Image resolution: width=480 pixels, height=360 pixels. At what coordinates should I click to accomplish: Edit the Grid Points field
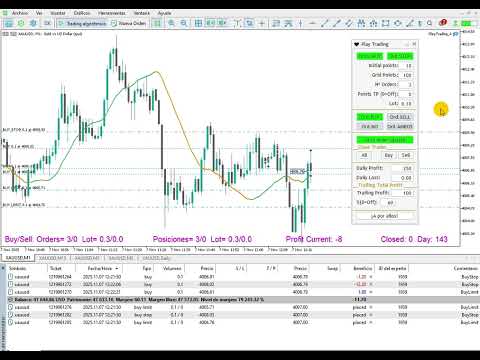[x=407, y=75]
